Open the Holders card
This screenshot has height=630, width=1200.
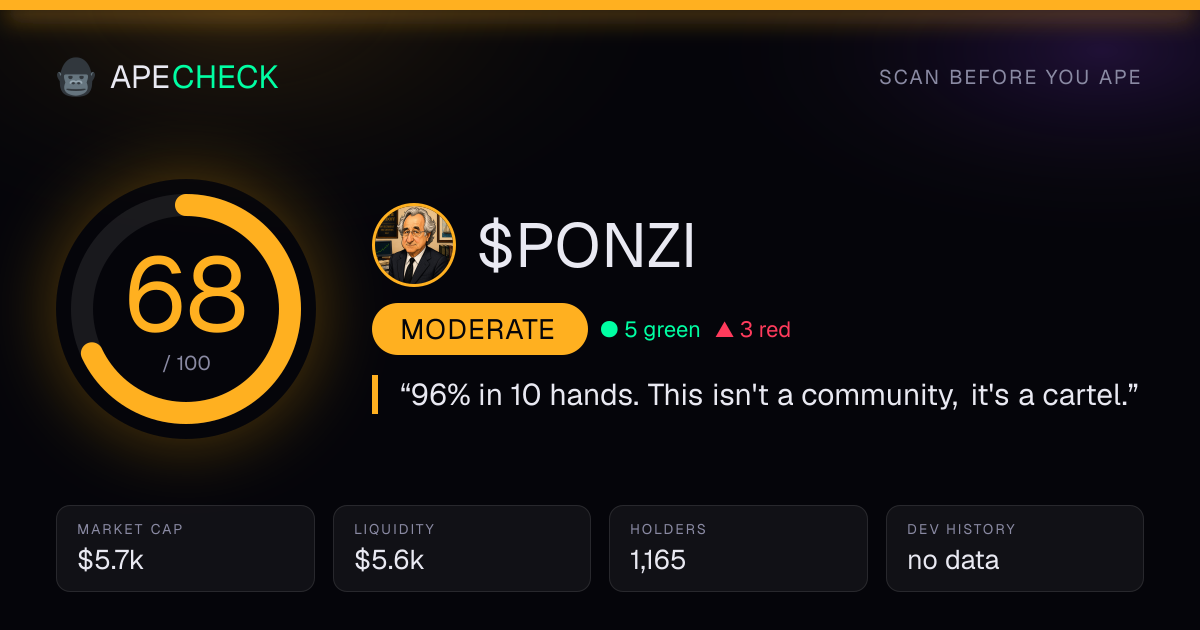(x=738, y=548)
